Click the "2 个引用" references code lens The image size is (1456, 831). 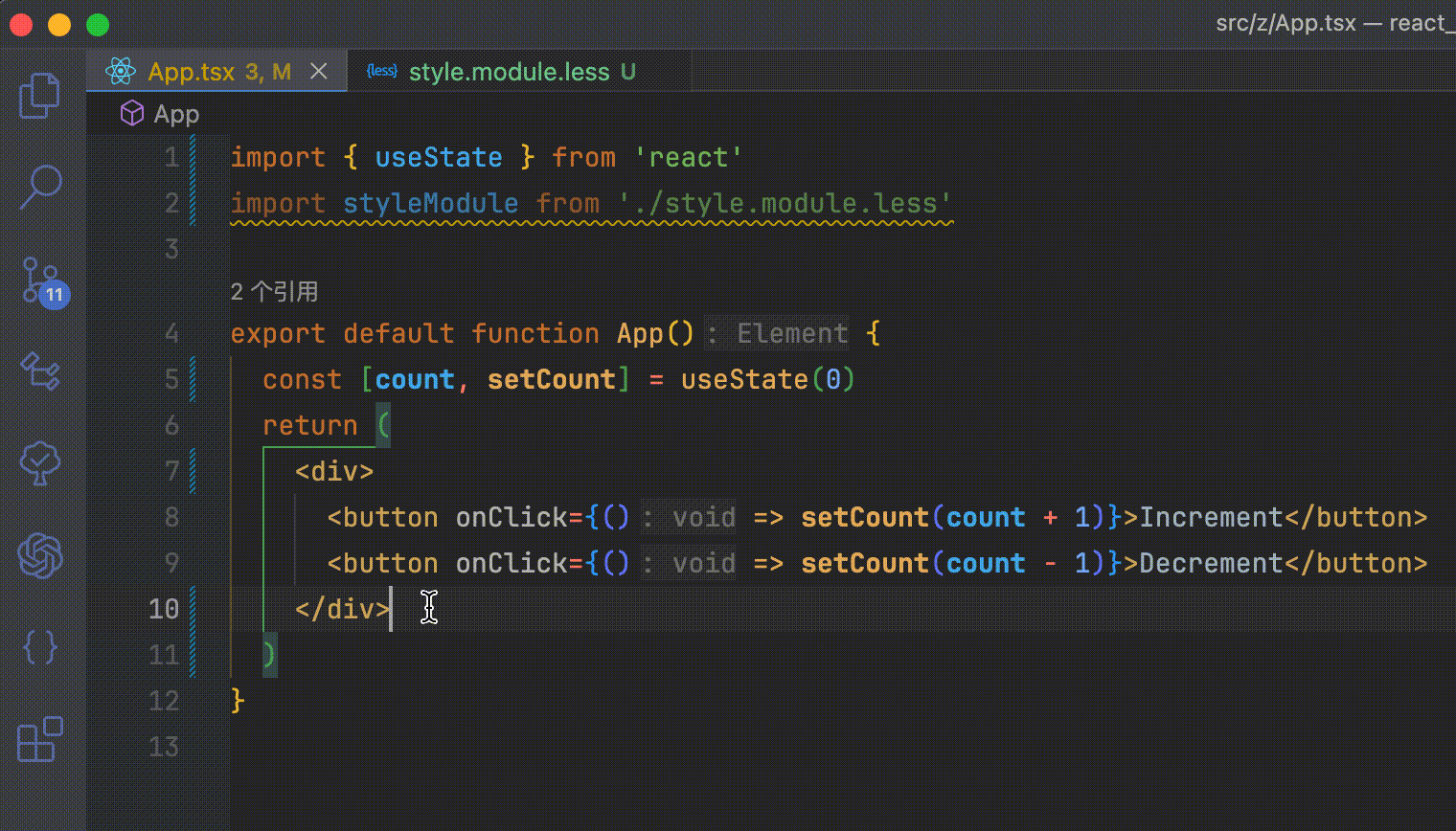pyautogui.click(x=274, y=291)
